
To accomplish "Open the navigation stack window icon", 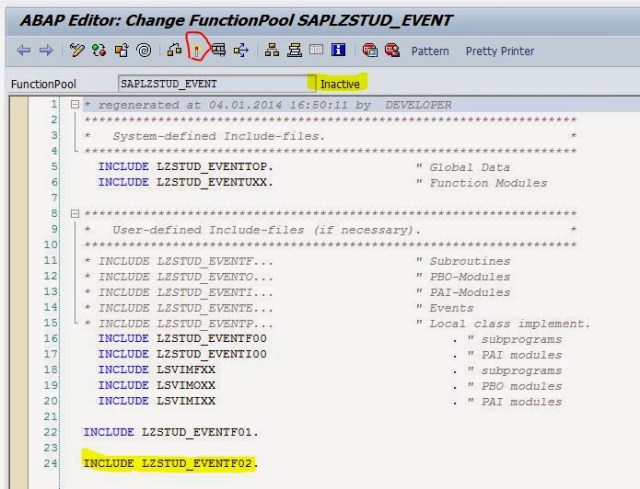I will pos(294,50).
